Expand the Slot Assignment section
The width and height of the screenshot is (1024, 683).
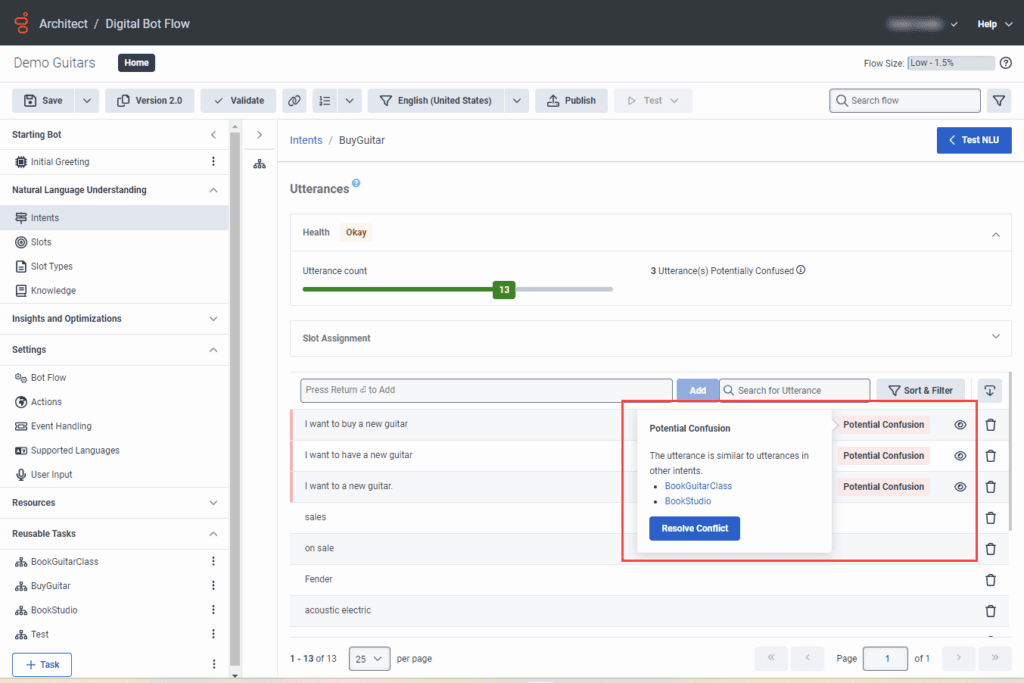995,338
